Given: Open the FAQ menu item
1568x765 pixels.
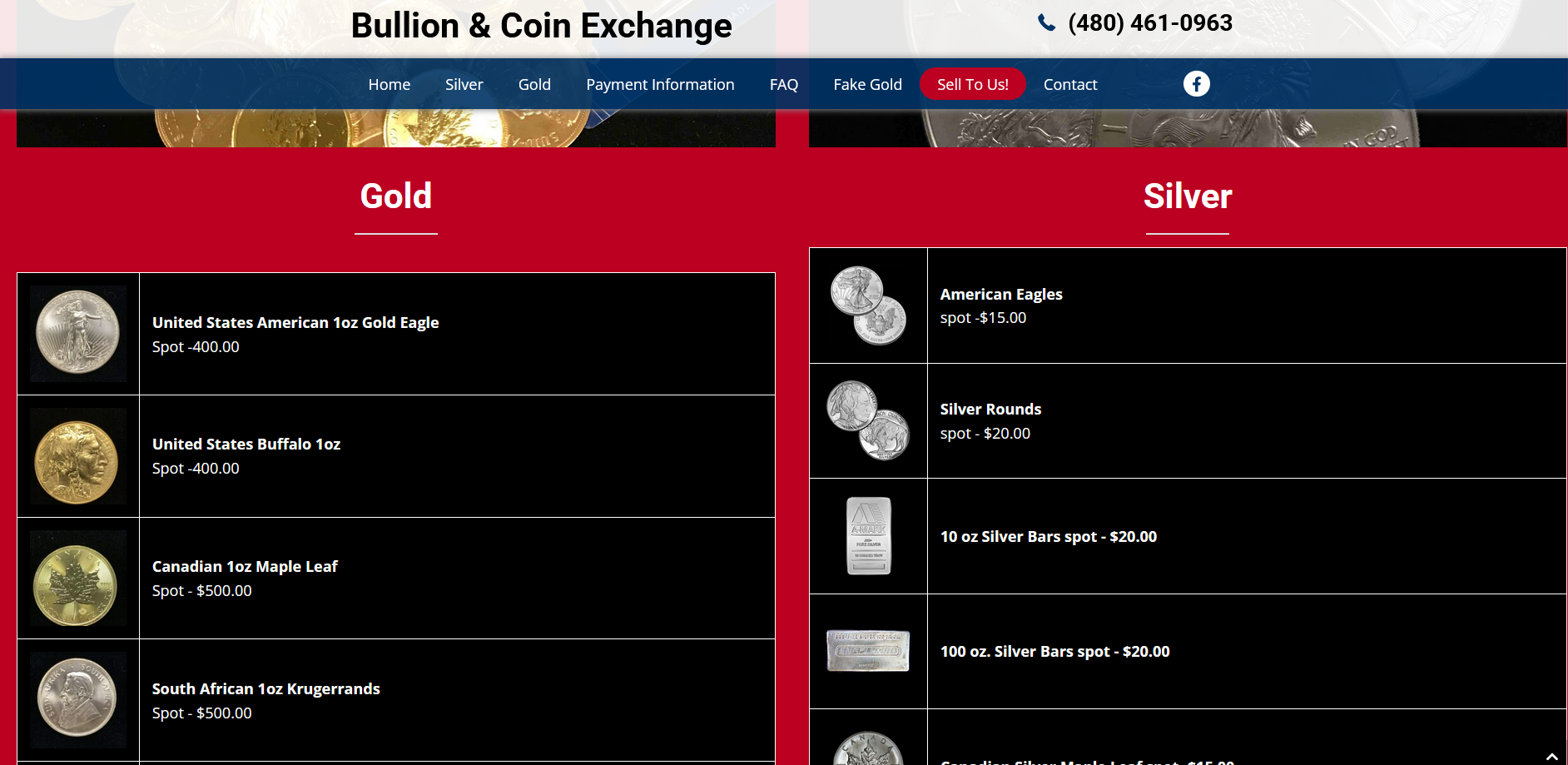Looking at the screenshot, I should pyautogui.click(x=784, y=84).
